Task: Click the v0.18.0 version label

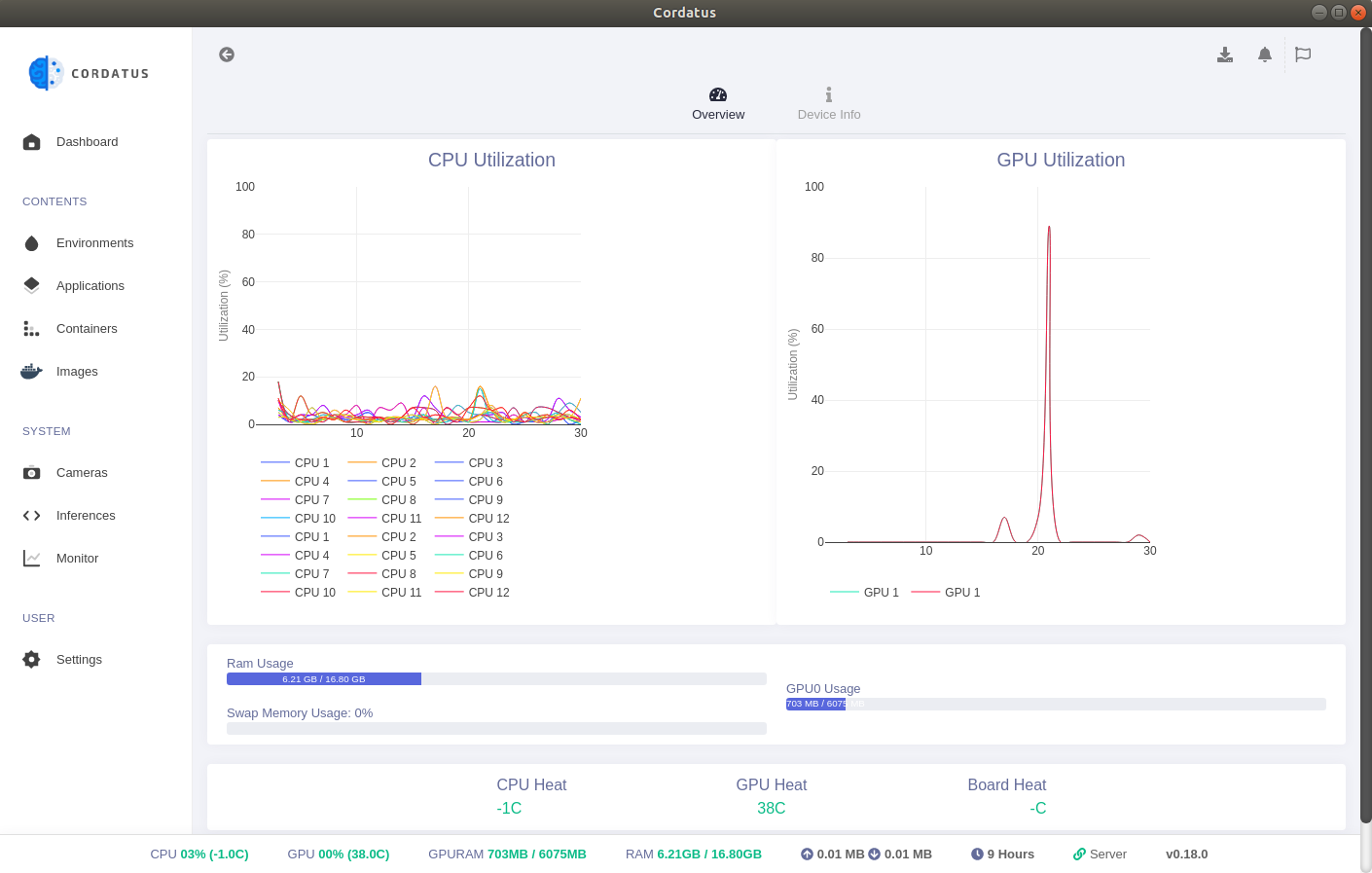Action: 1187,855
